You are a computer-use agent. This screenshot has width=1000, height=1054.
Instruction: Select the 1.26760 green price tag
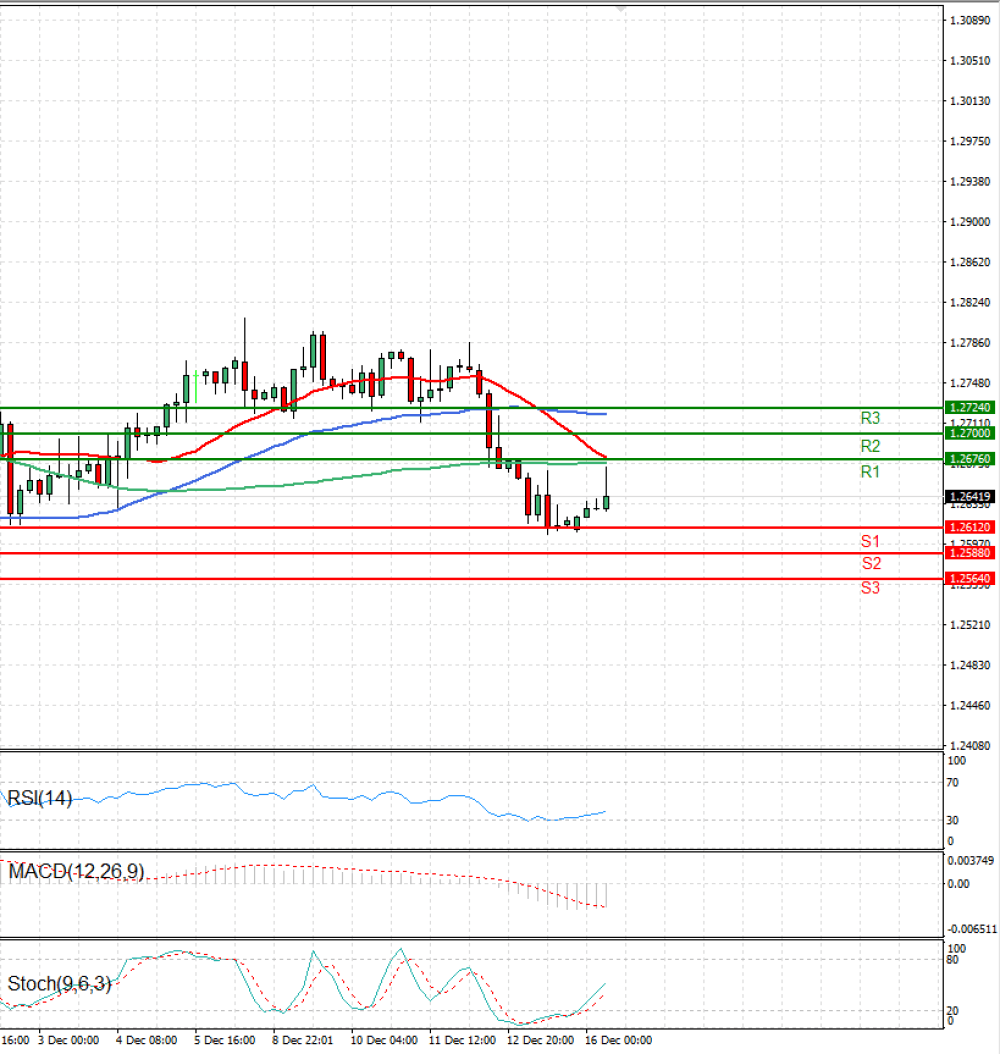970,459
